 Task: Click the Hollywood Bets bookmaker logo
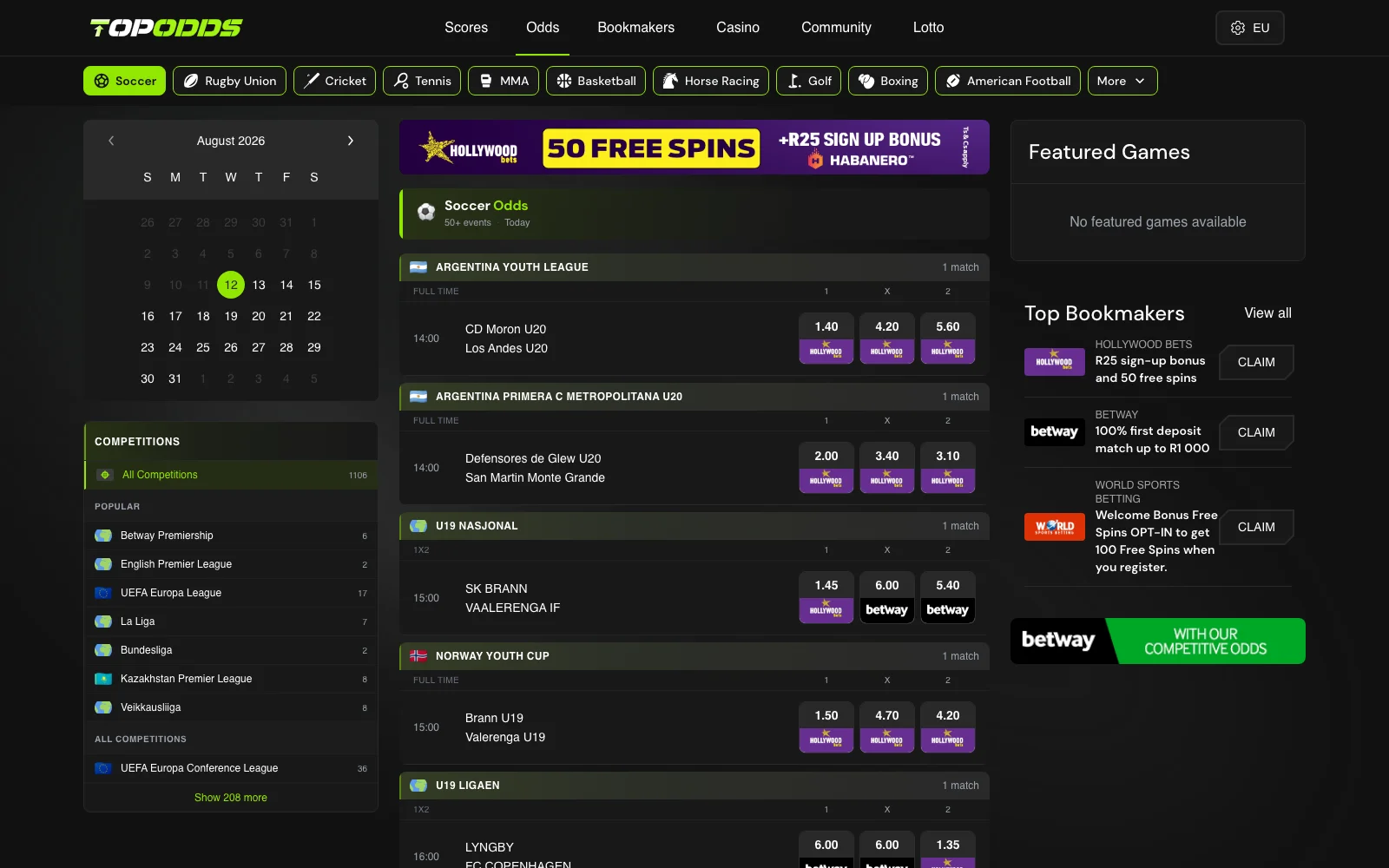[1055, 362]
